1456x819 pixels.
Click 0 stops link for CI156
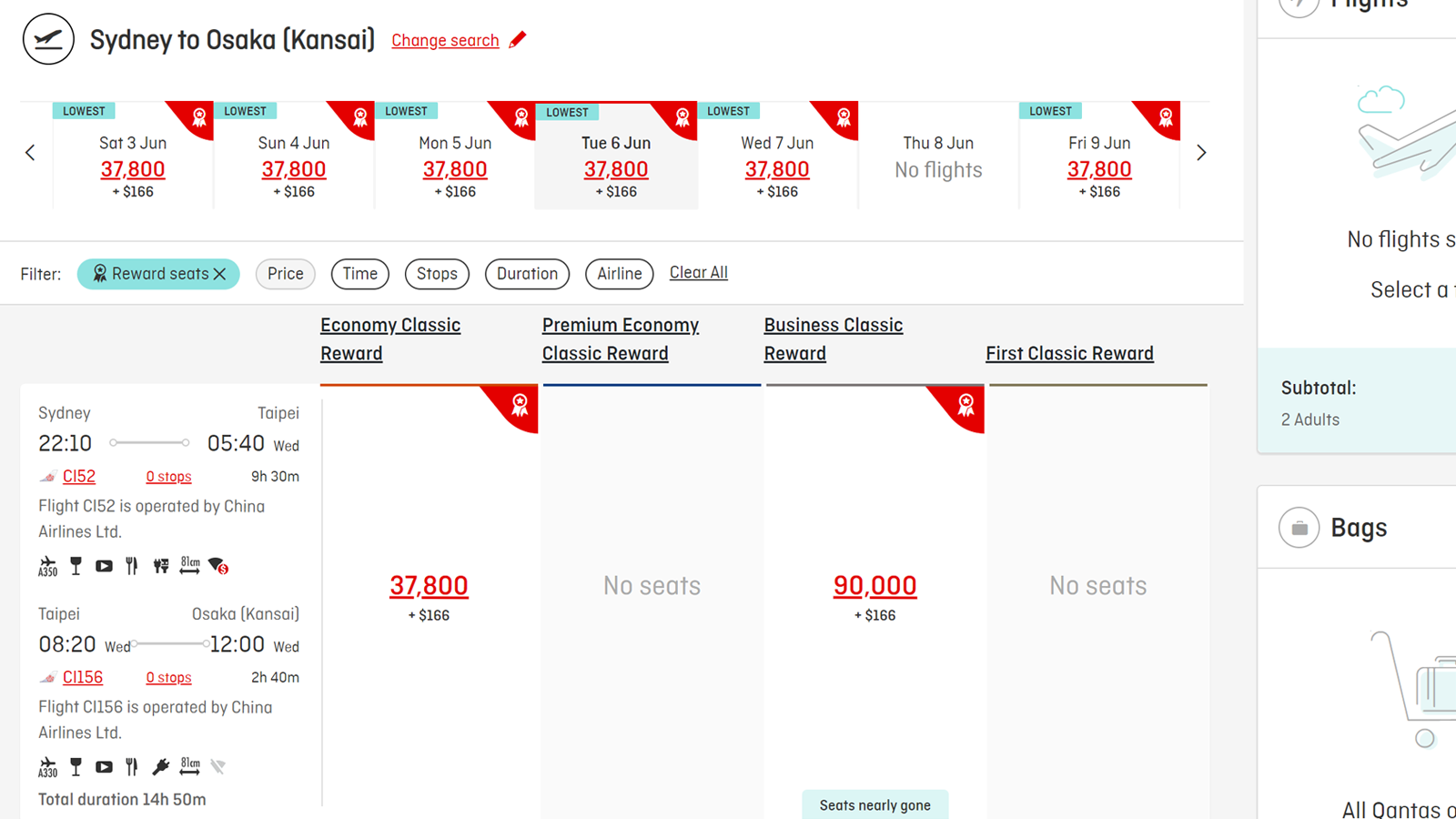(x=168, y=678)
